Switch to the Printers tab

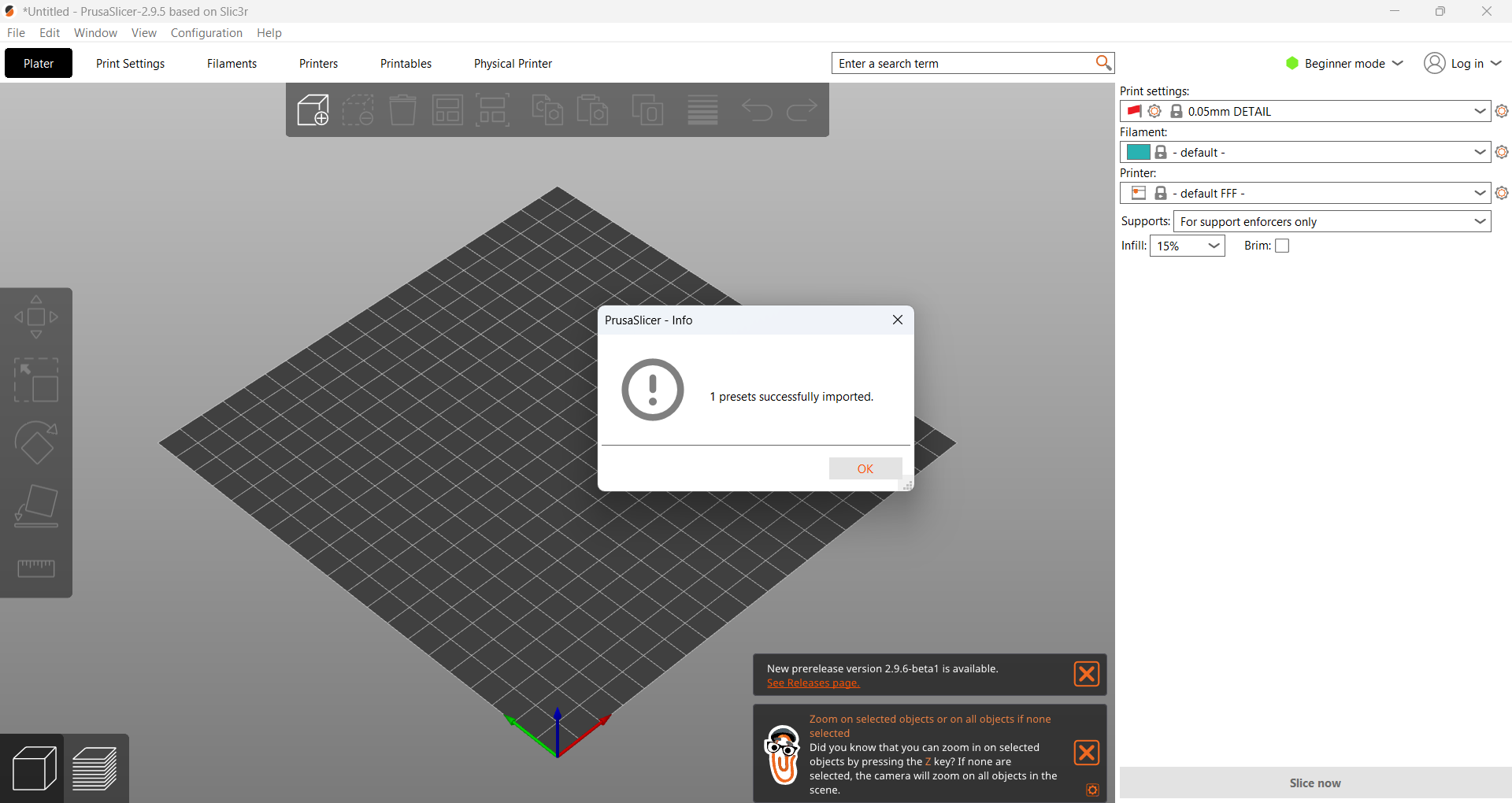(x=318, y=63)
